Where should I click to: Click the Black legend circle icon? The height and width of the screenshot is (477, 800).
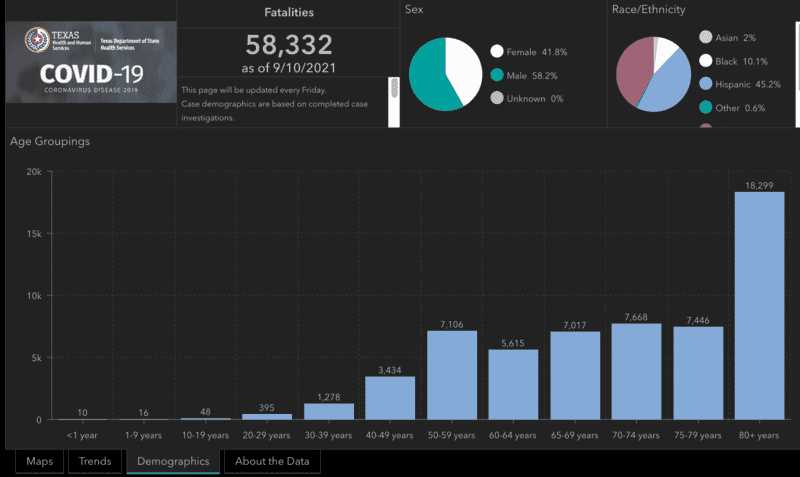tap(706, 61)
